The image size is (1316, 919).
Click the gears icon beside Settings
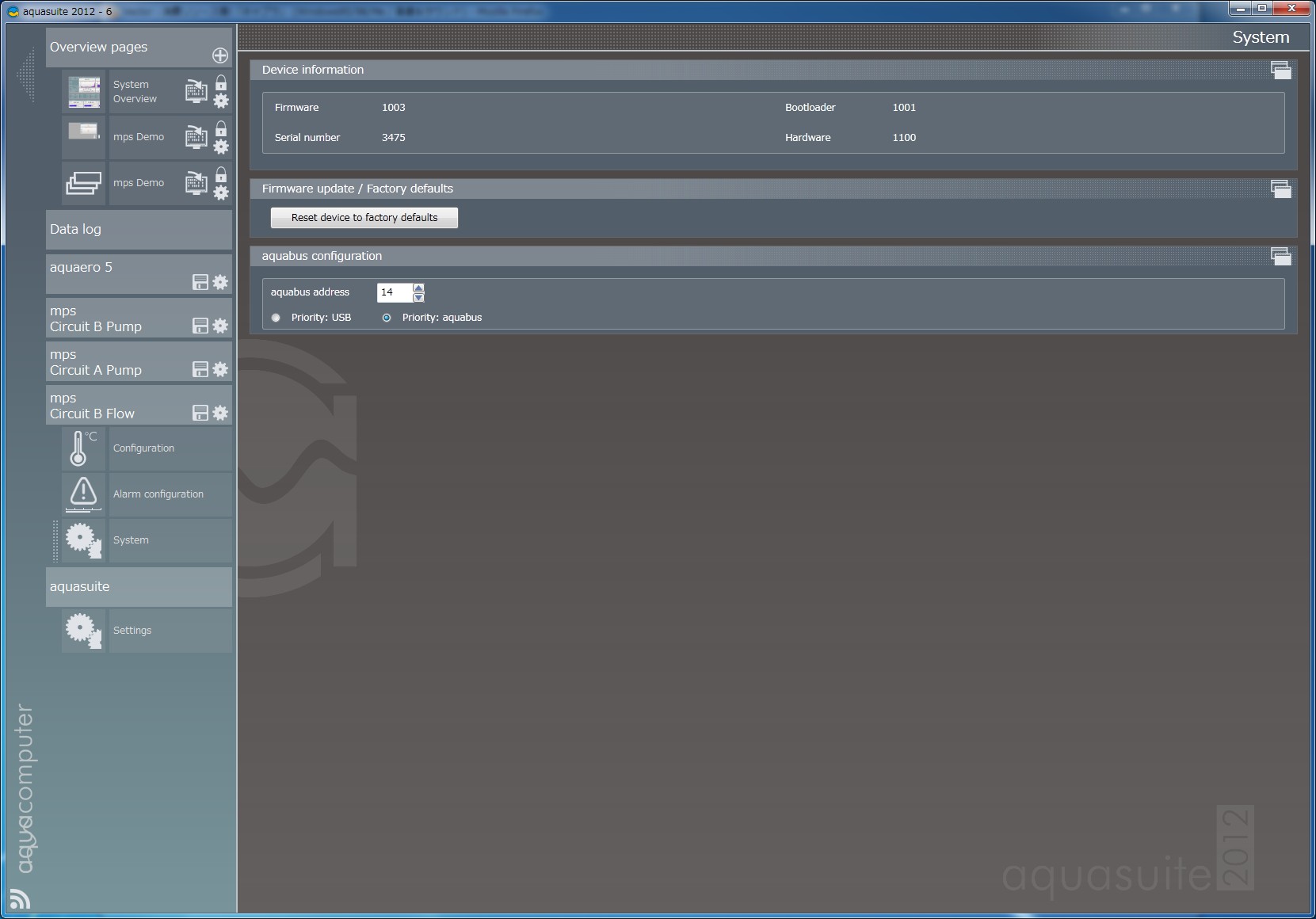point(84,631)
